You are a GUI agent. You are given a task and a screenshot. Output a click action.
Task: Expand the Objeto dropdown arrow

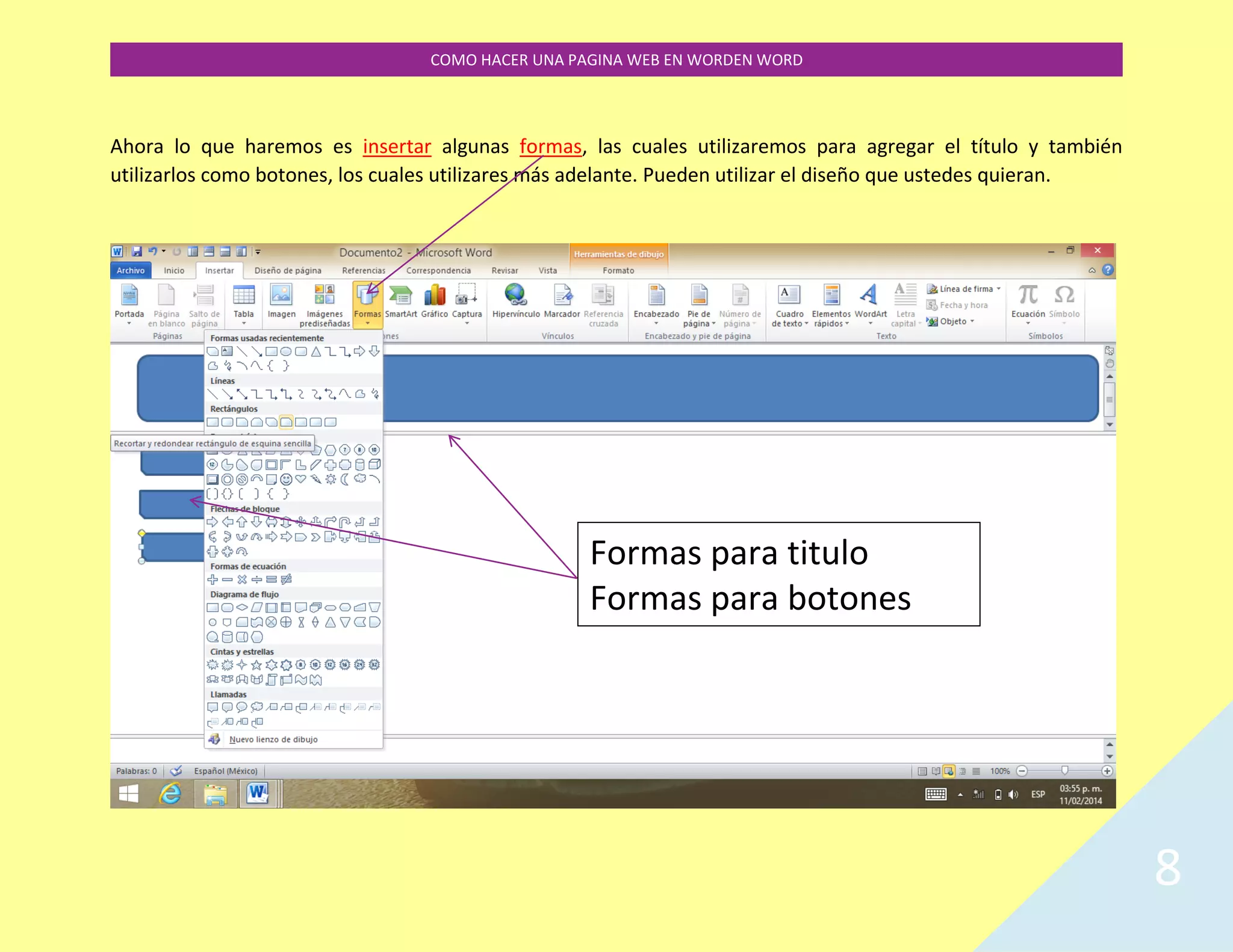pos(972,321)
